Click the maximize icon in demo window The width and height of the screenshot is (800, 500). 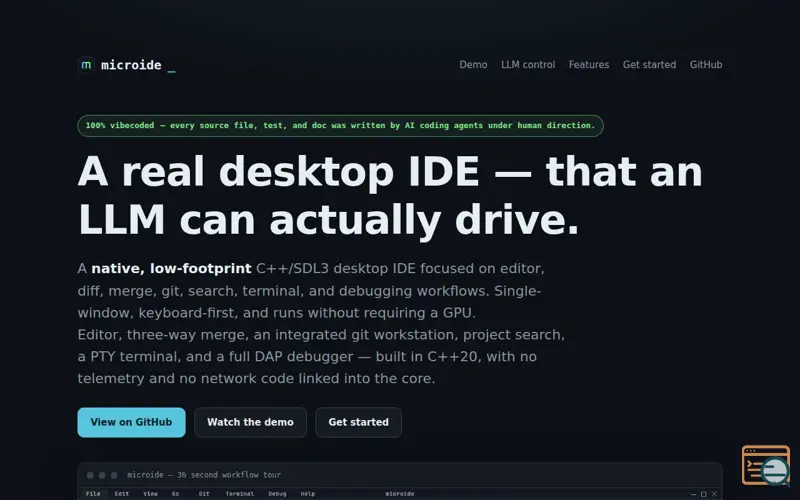click(704, 494)
